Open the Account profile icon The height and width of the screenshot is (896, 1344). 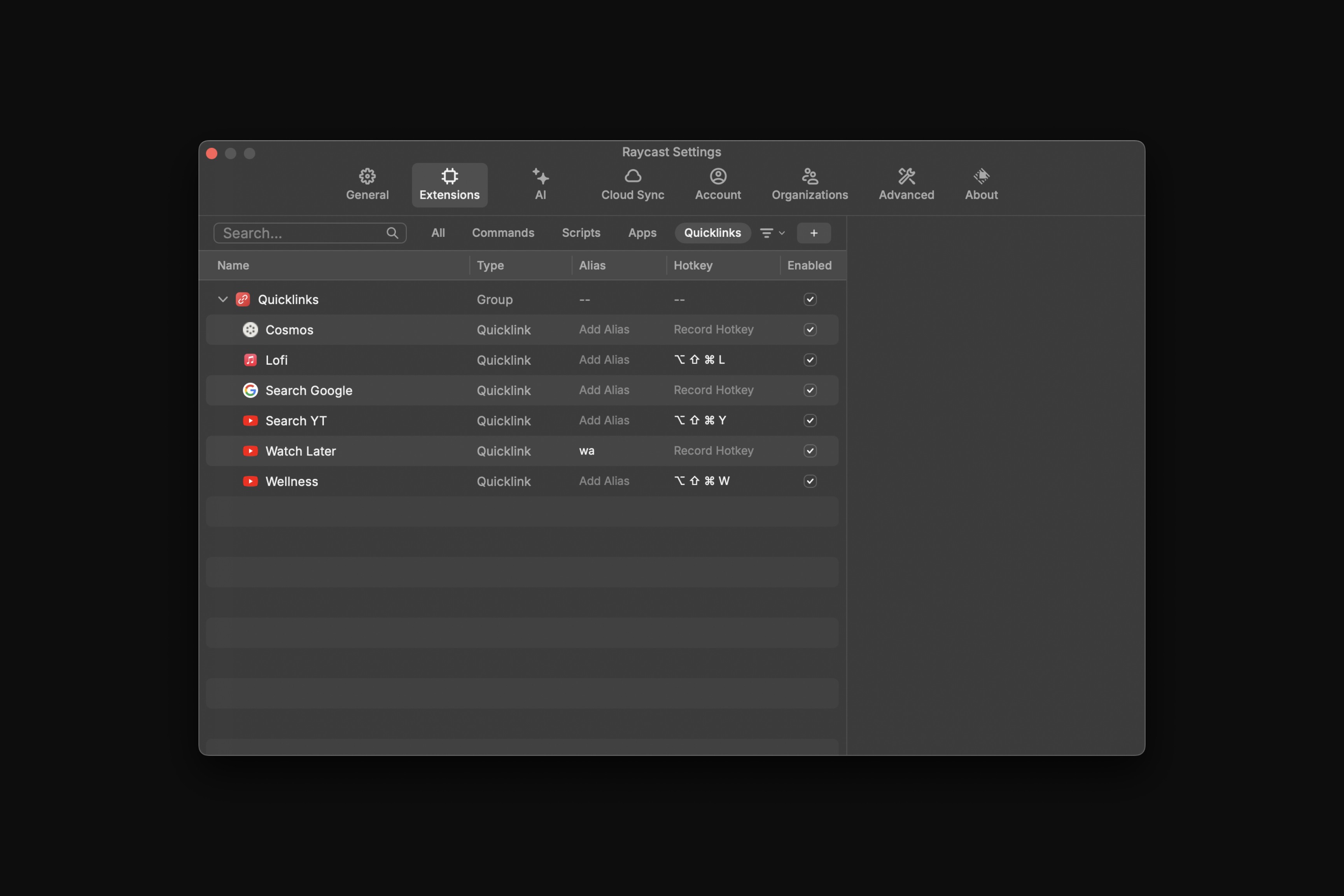pyautogui.click(x=718, y=176)
